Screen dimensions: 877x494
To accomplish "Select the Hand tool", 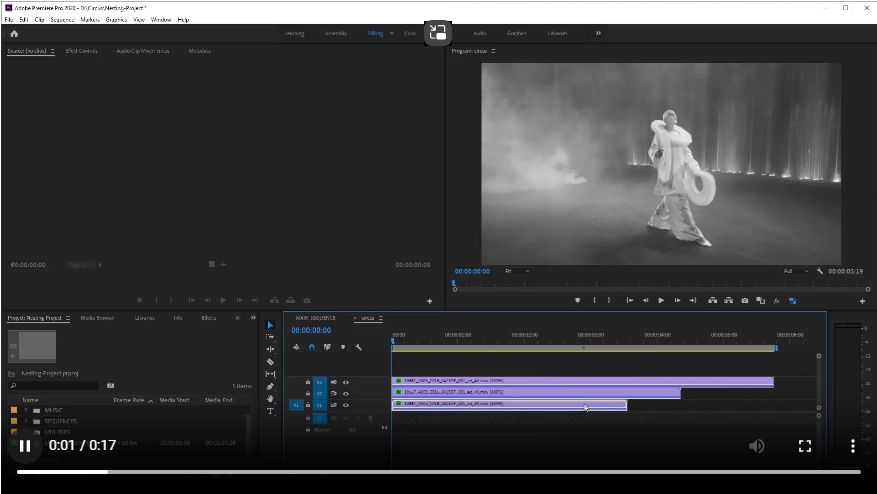I will 270,398.
